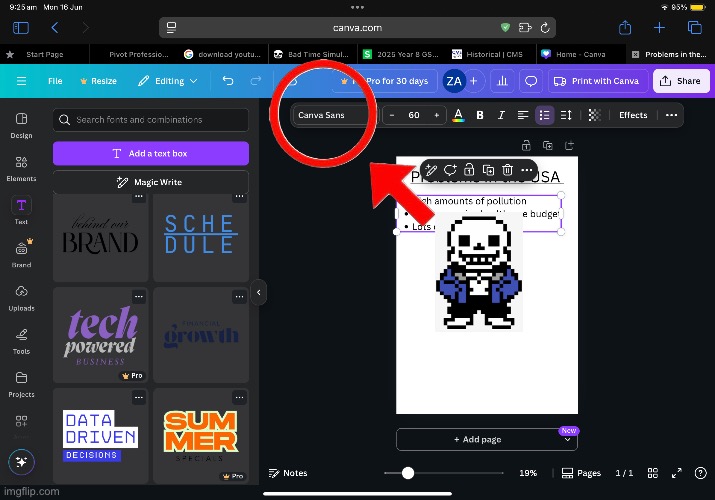Click Add page button
The image size is (715, 500).
click(477, 439)
